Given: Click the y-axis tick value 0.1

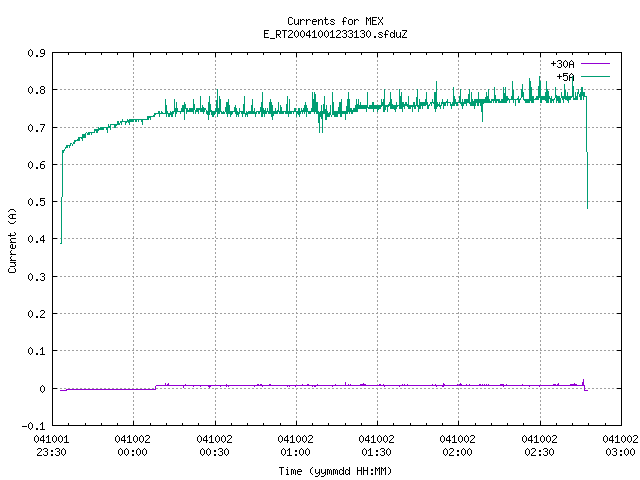Looking at the screenshot, I should [36, 351].
